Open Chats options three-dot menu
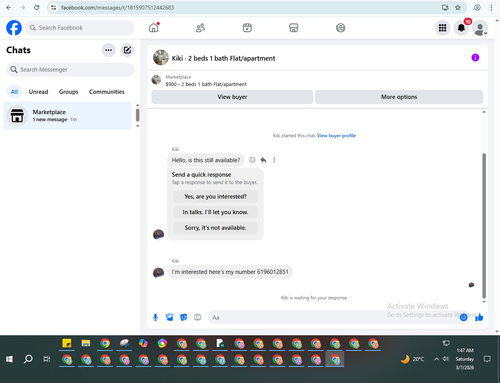Screen dimensions: 500x383 point(108,50)
